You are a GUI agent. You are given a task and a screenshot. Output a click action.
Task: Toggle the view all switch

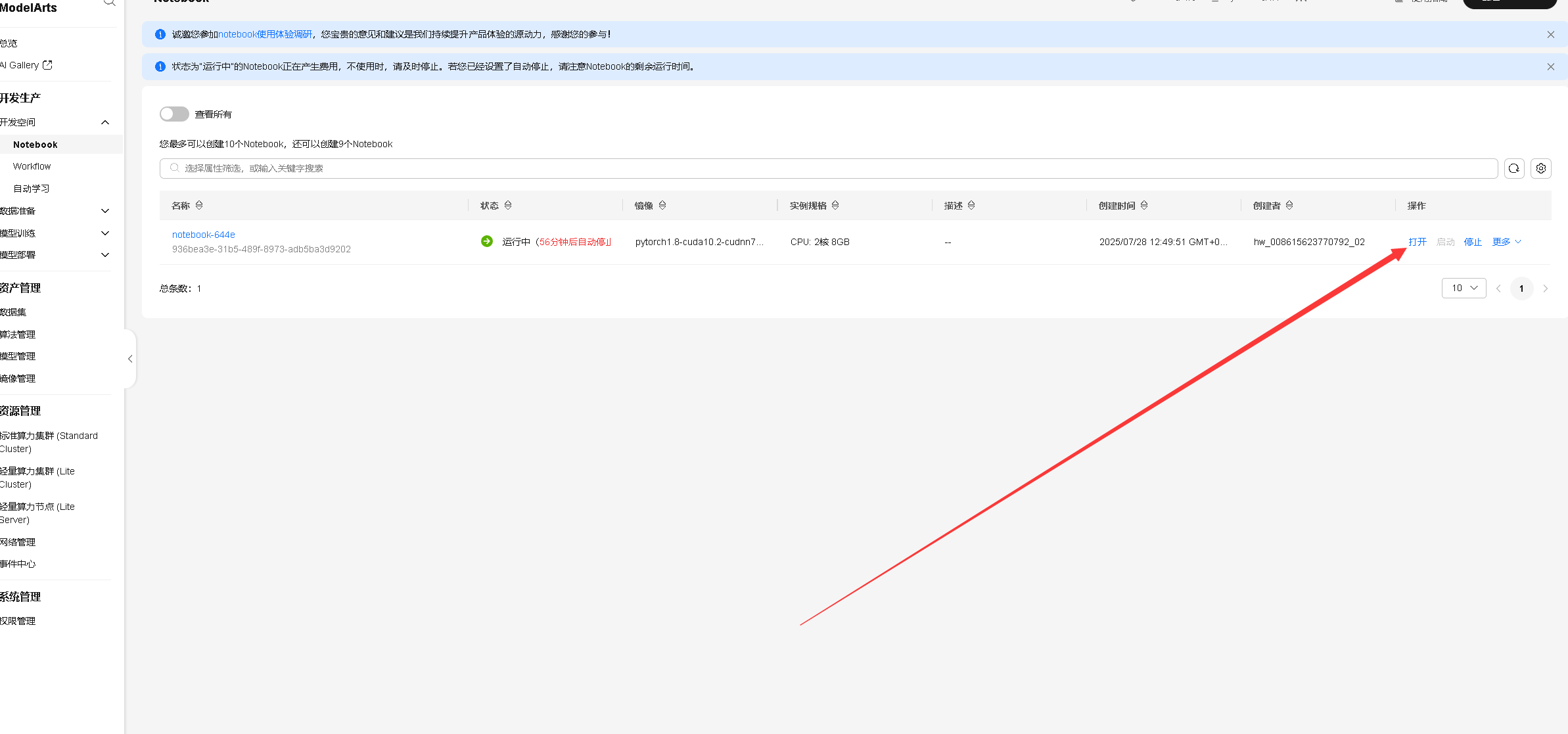174,114
